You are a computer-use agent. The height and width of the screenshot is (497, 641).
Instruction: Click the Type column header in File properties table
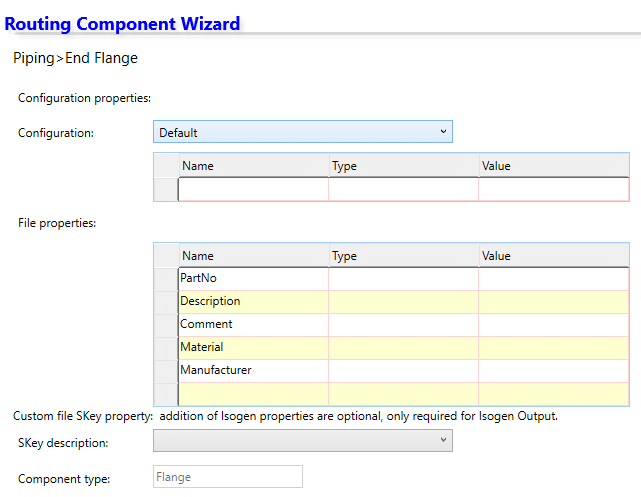[403, 255]
